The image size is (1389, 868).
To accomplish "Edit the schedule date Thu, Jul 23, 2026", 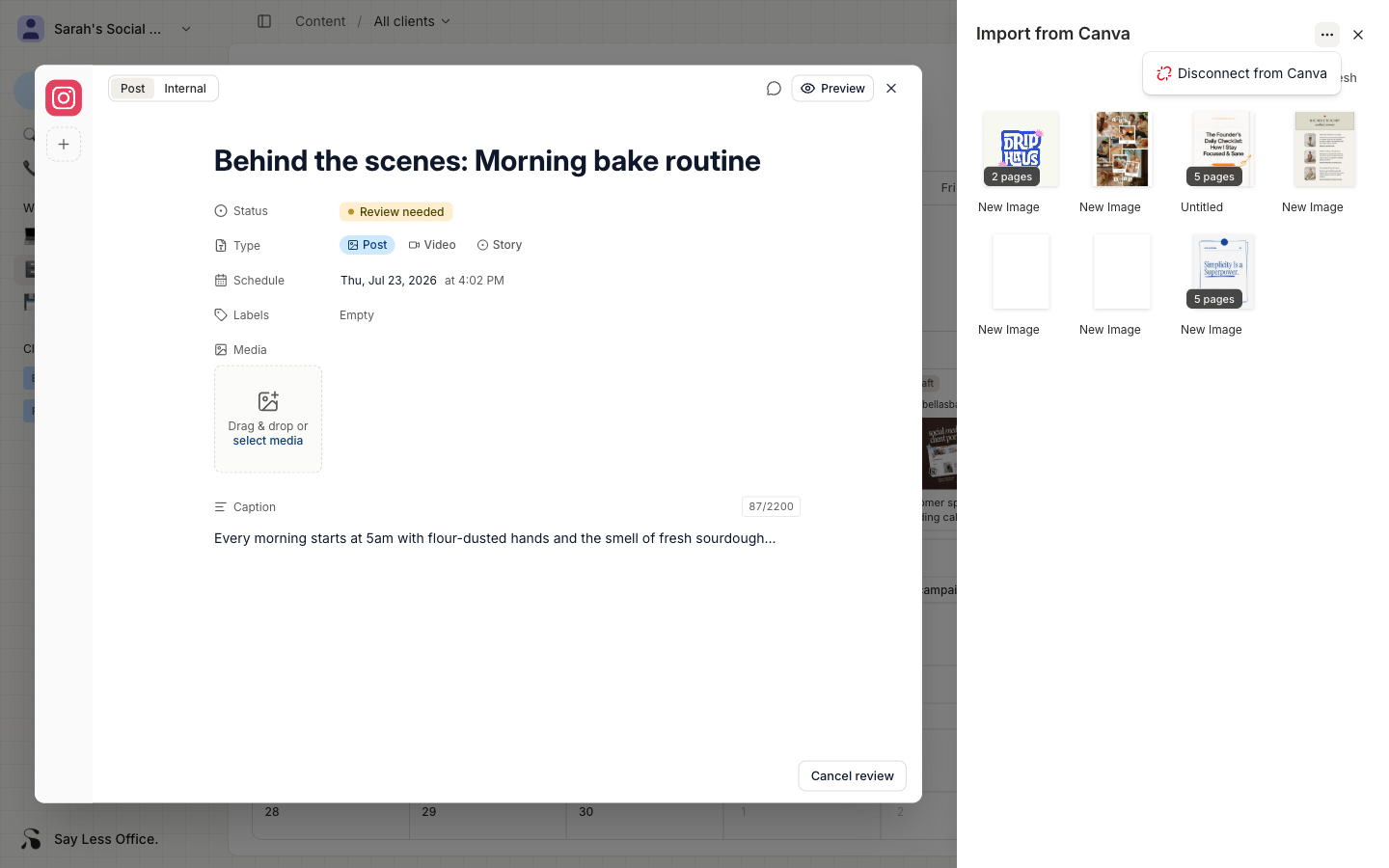I will [x=389, y=281].
